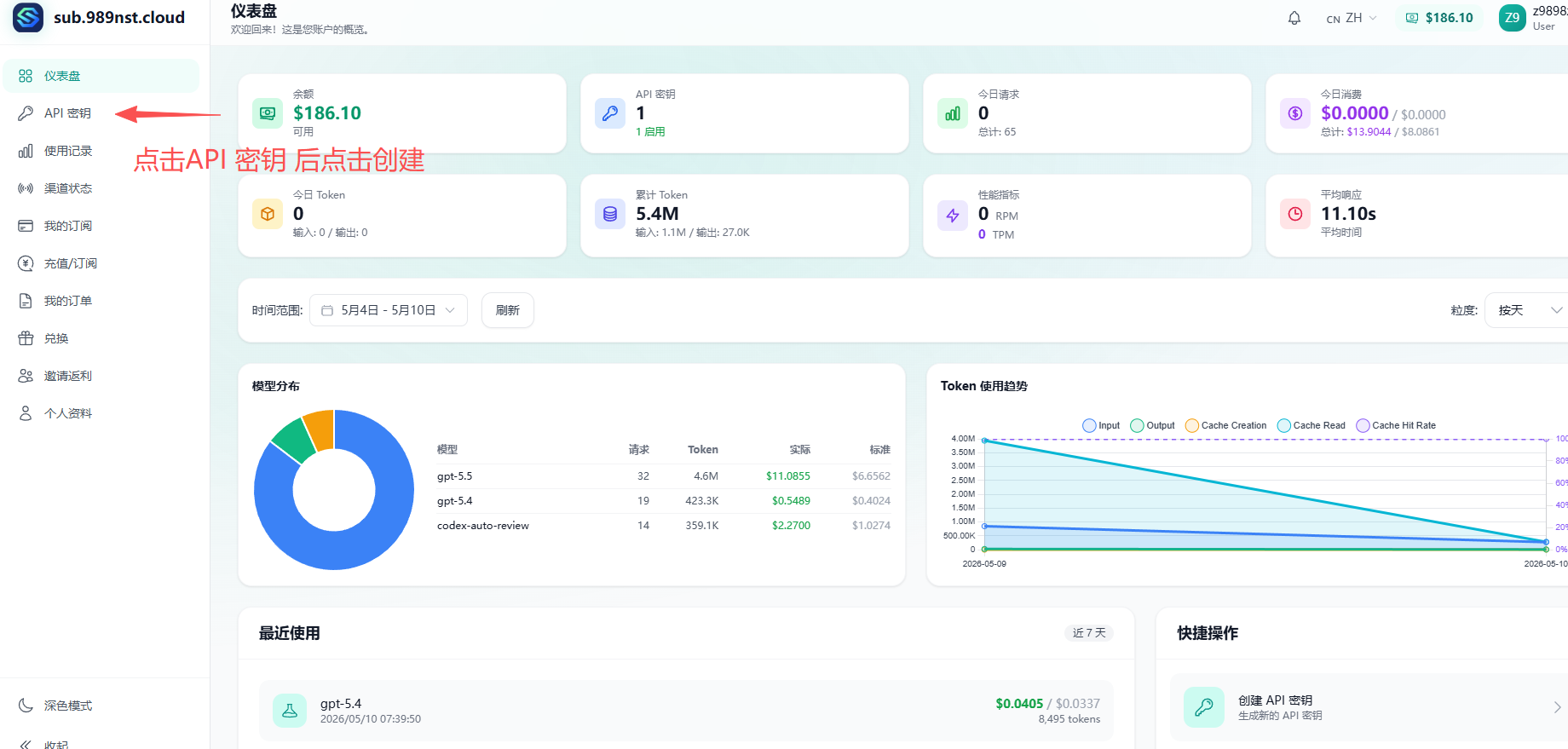
Task: Open 我的订阅 in the sidebar
Action: [x=101, y=226]
